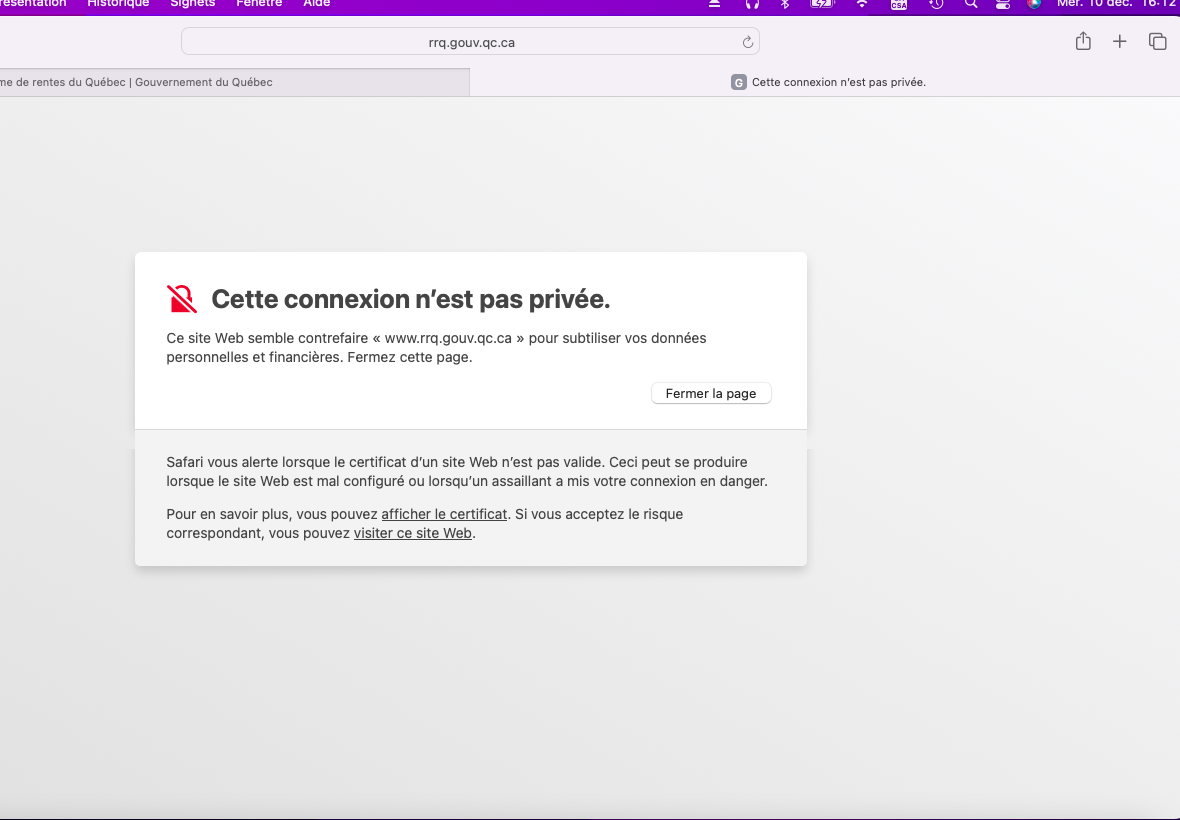1180x820 pixels.
Task: Click the 'Safari vous alerte lorsque le certificat' paragraph
Action: coord(467,472)
